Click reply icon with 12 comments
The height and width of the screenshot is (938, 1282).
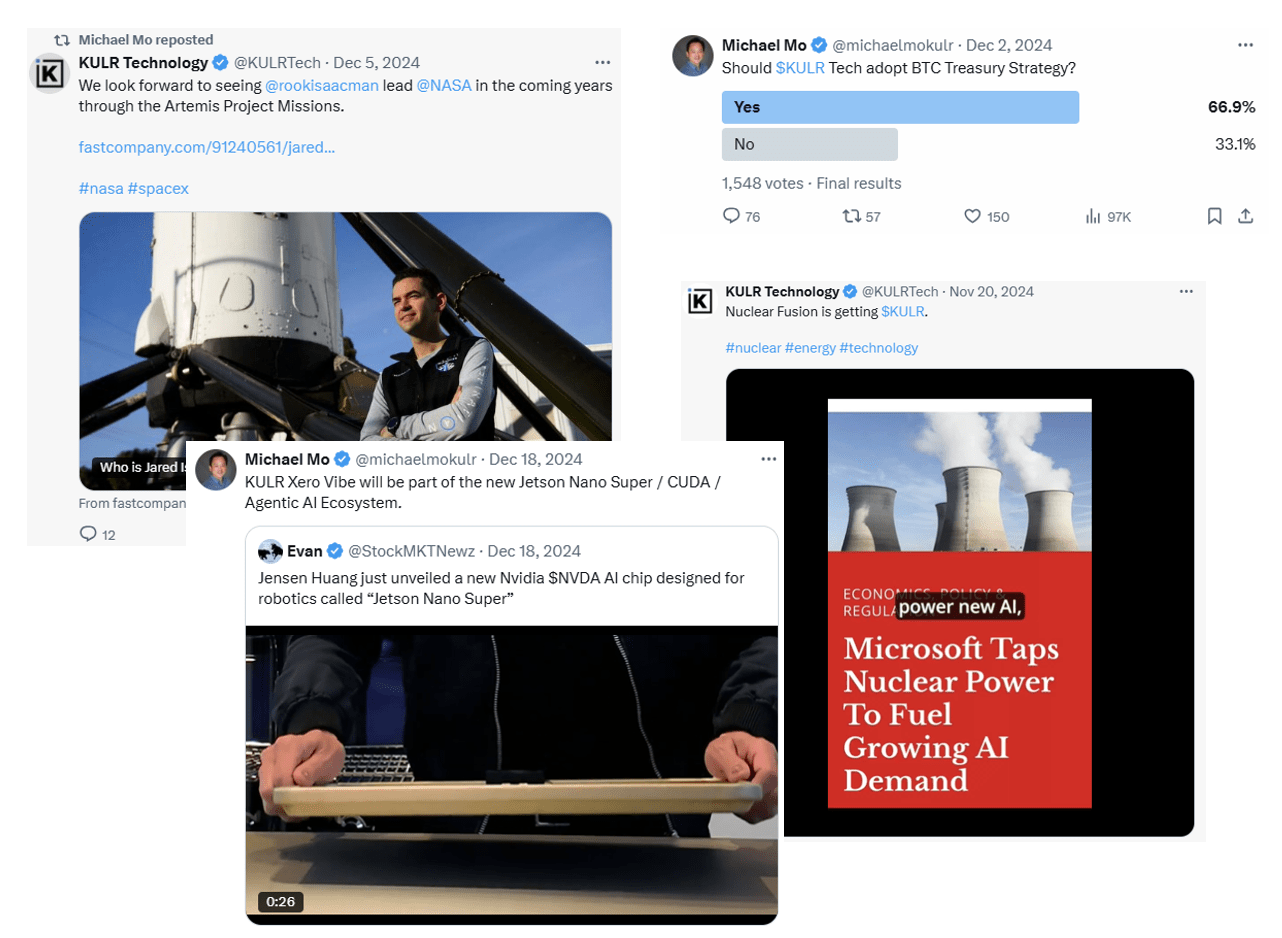(88, 534)
